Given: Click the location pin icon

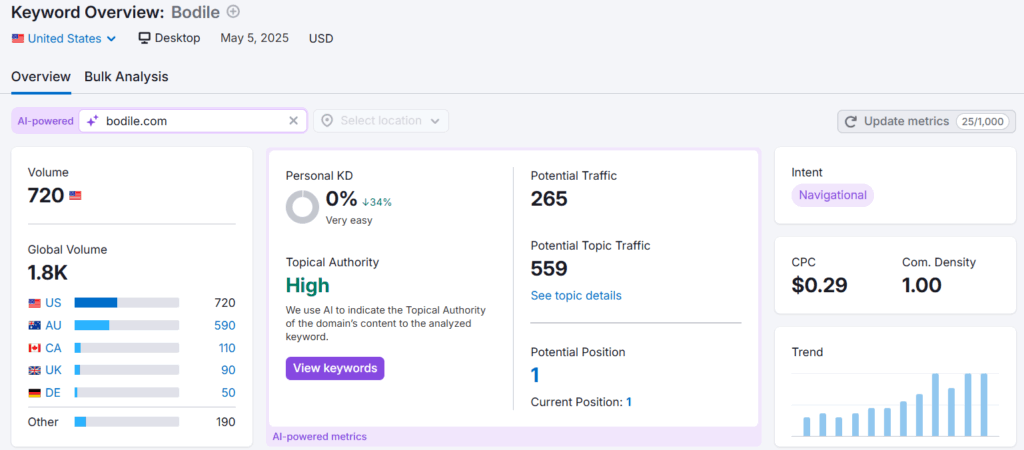Looking at the screenshot, I should click(327, 121).
